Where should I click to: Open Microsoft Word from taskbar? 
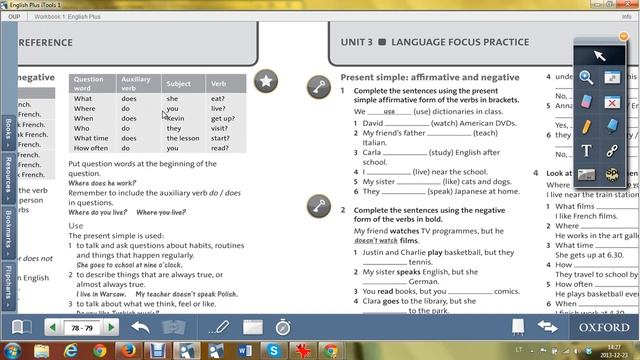pos(245,351)
